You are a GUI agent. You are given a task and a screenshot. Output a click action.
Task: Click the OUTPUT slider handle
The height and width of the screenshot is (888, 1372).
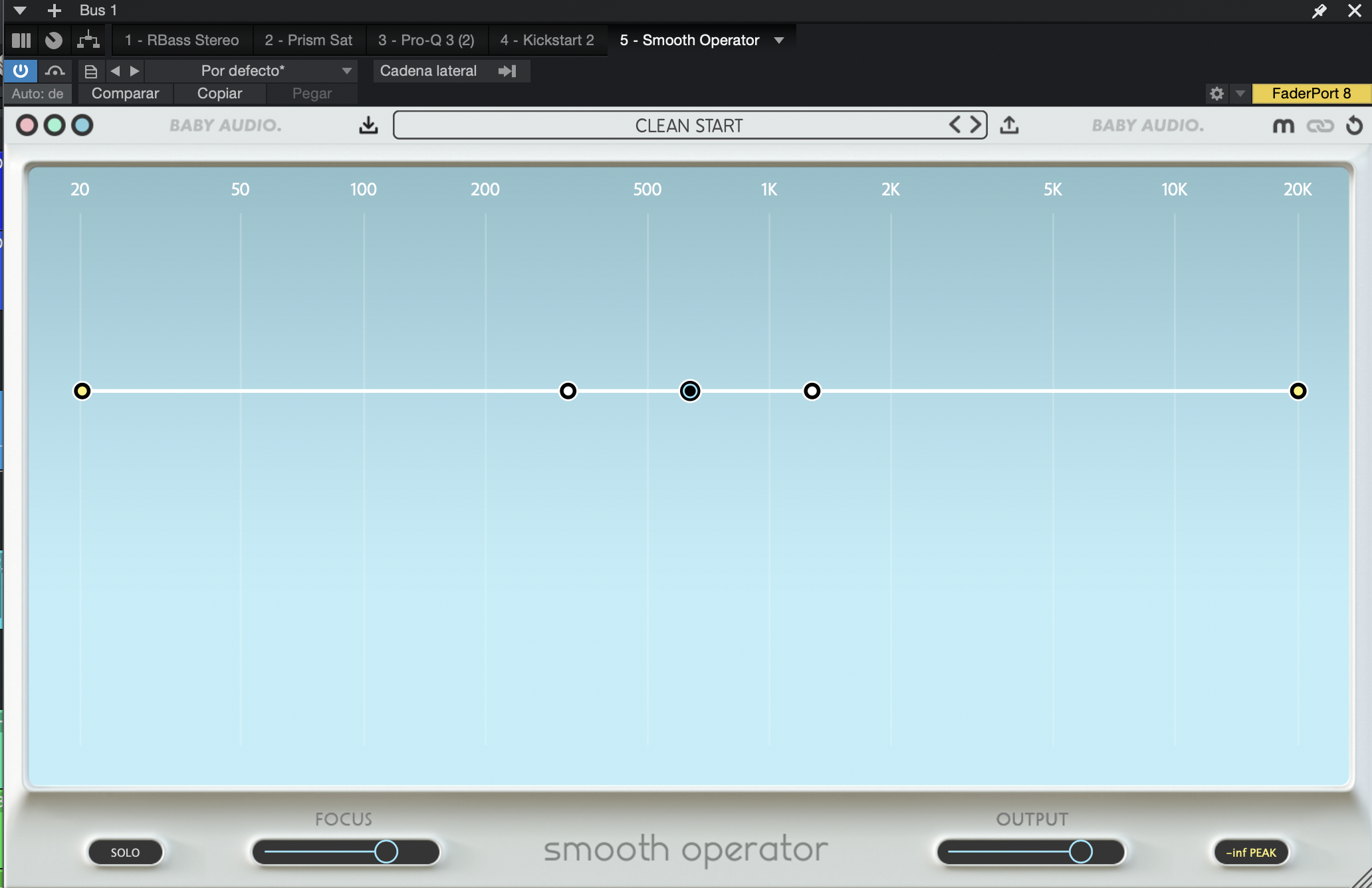click(1081, 851)
